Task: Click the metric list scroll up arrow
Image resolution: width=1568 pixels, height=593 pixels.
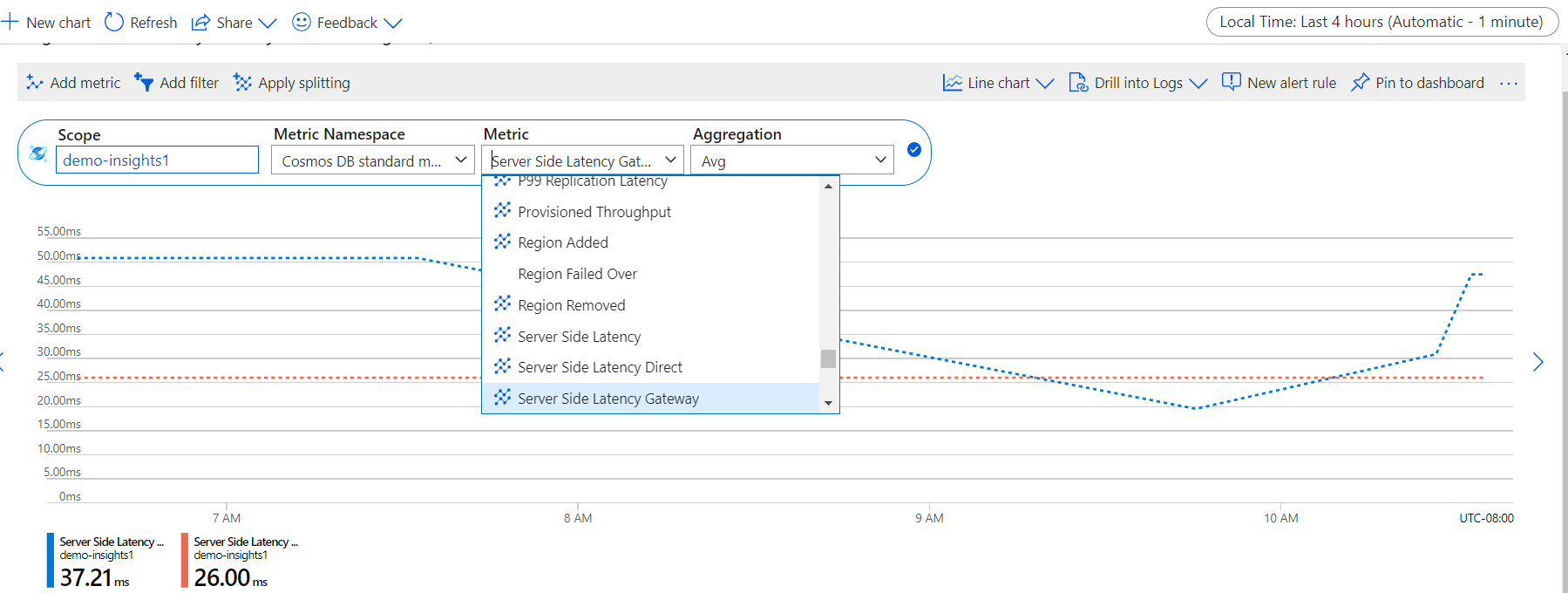Action: pyautogui.click(x=828, y=186)
